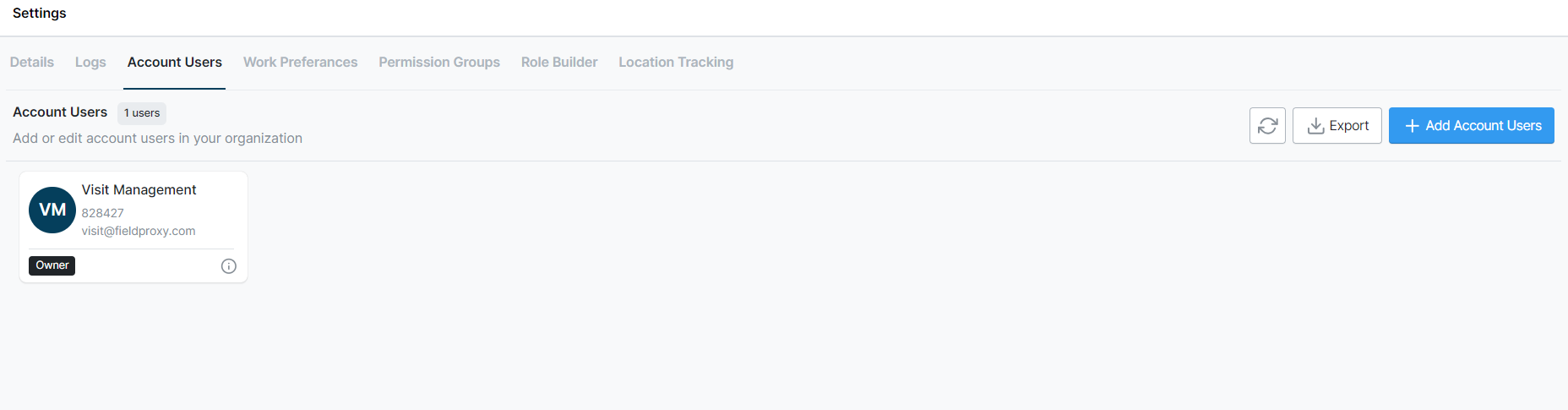The width and height of the screenshot is (1568, 410).
Task: Select the Account Users tab
Action: pos(175,63)
